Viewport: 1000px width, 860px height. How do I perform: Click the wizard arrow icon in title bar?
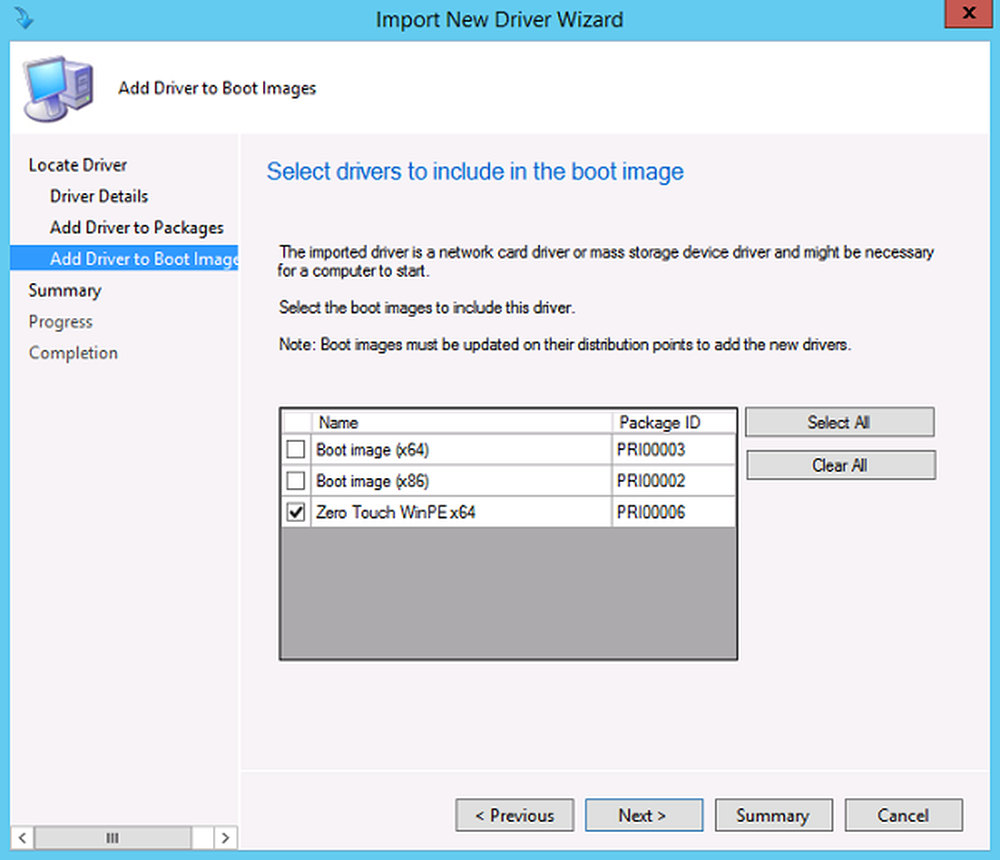24,18
